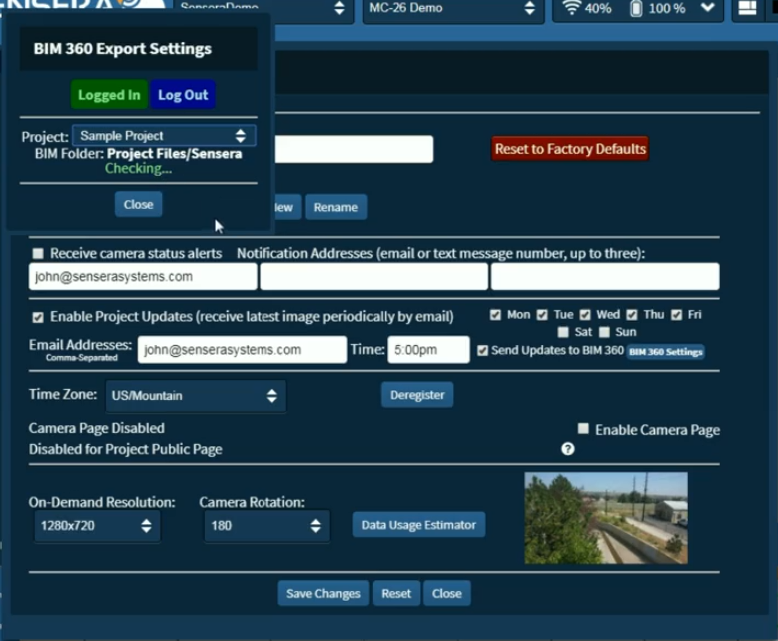The image size is (778, 641).
Task: Click the help question mark icon
Action: 568,449
